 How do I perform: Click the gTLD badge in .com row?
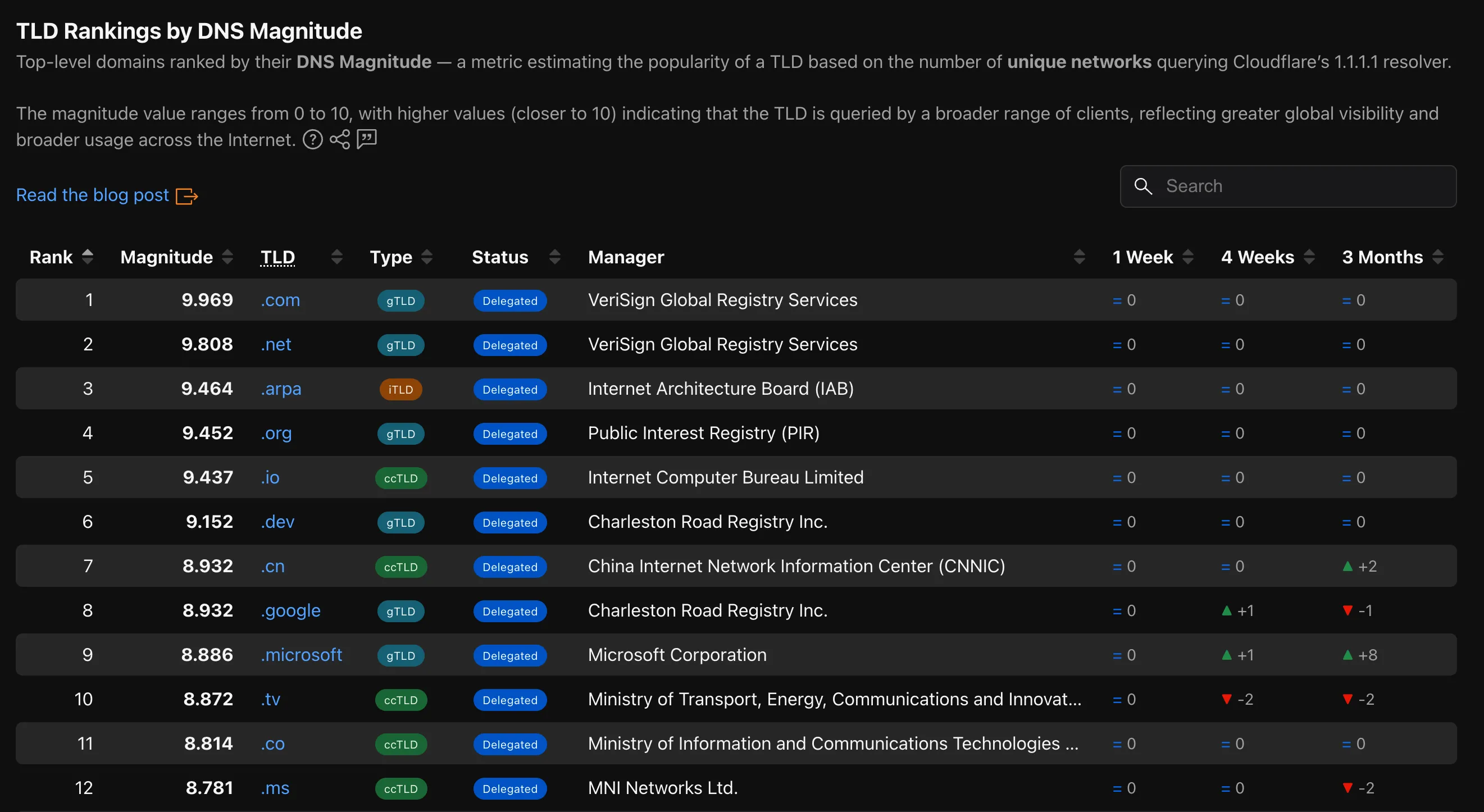click(400, 300)
